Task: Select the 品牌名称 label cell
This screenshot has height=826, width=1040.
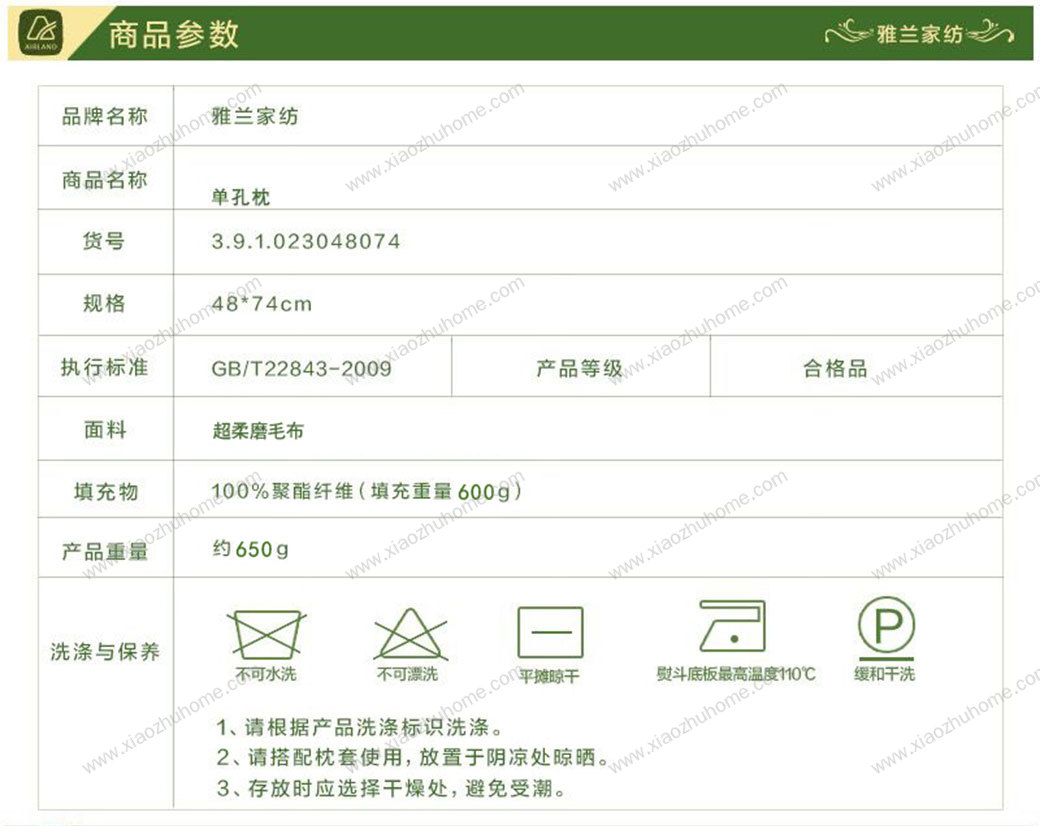Action: tap(105, 116)
